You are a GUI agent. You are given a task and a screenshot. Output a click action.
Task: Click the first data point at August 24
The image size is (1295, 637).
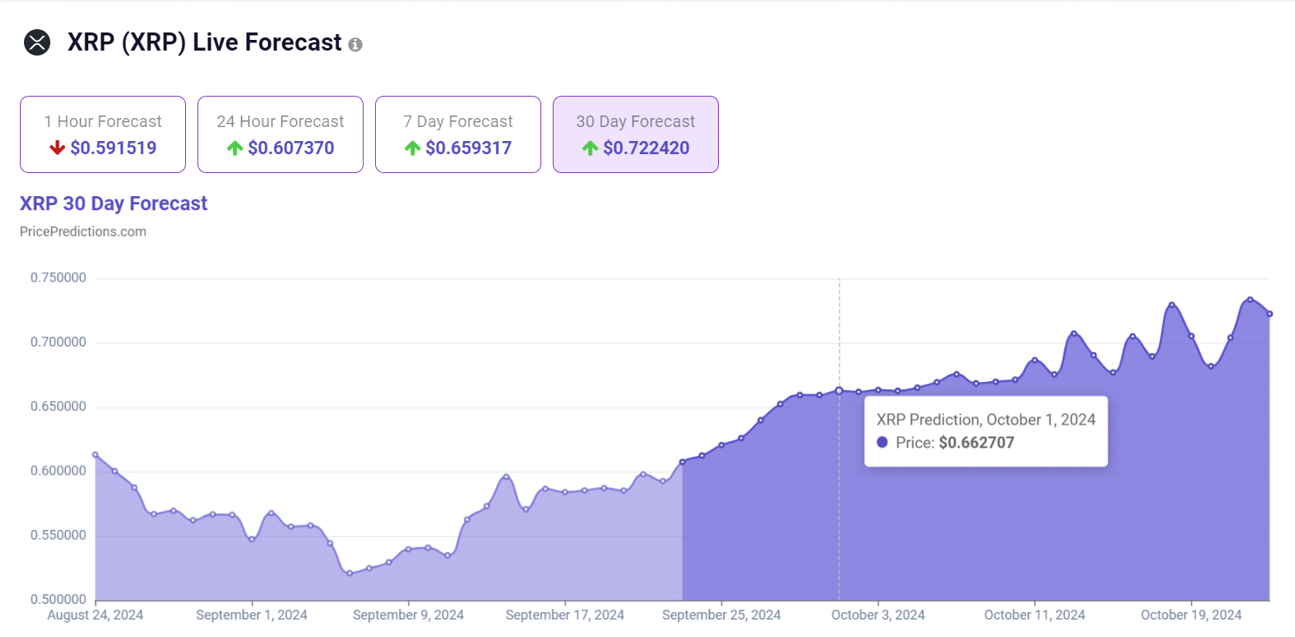coord(96,455)
